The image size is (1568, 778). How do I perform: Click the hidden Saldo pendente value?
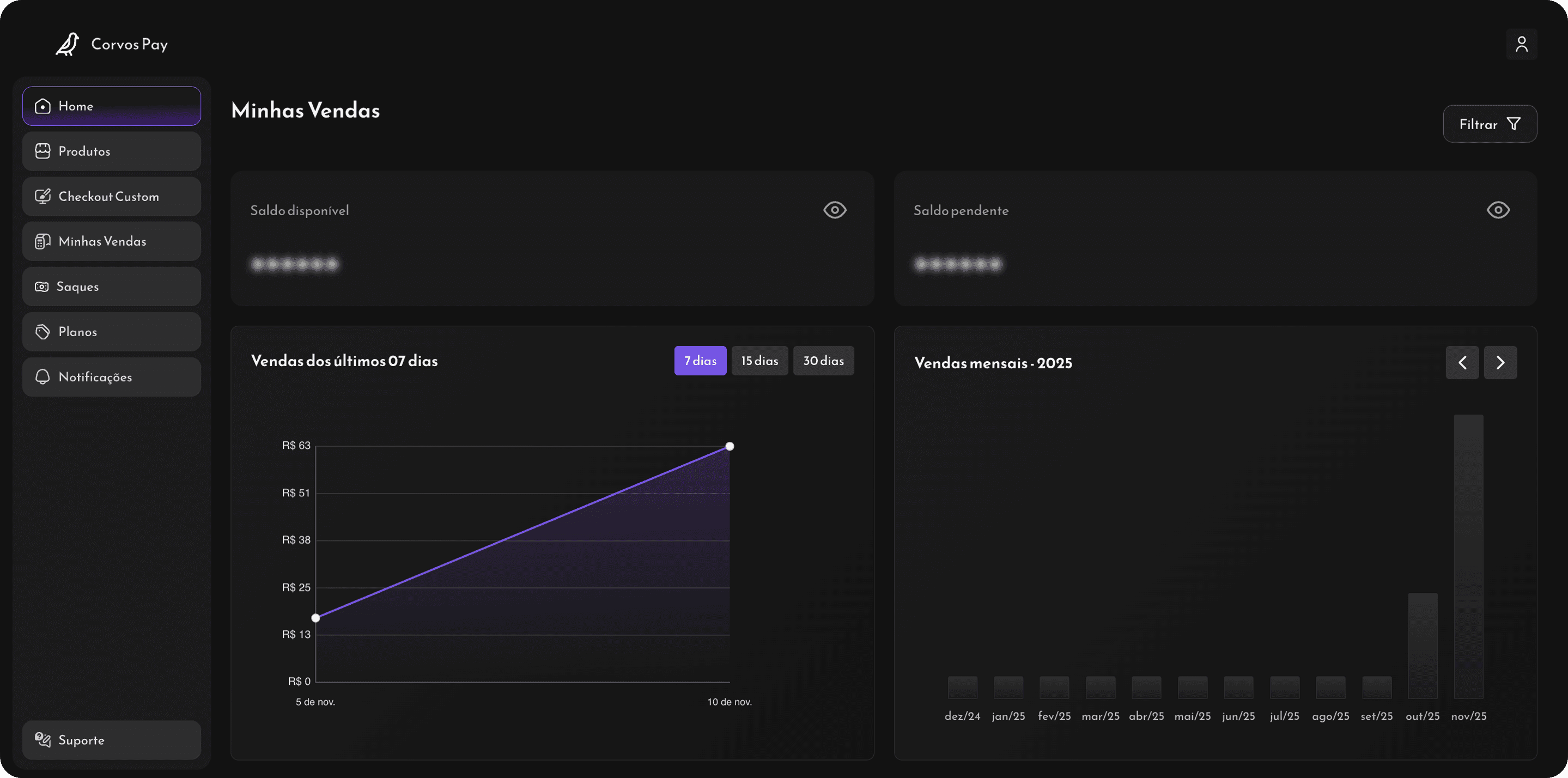pyautogui.click(x=958, y=264)
